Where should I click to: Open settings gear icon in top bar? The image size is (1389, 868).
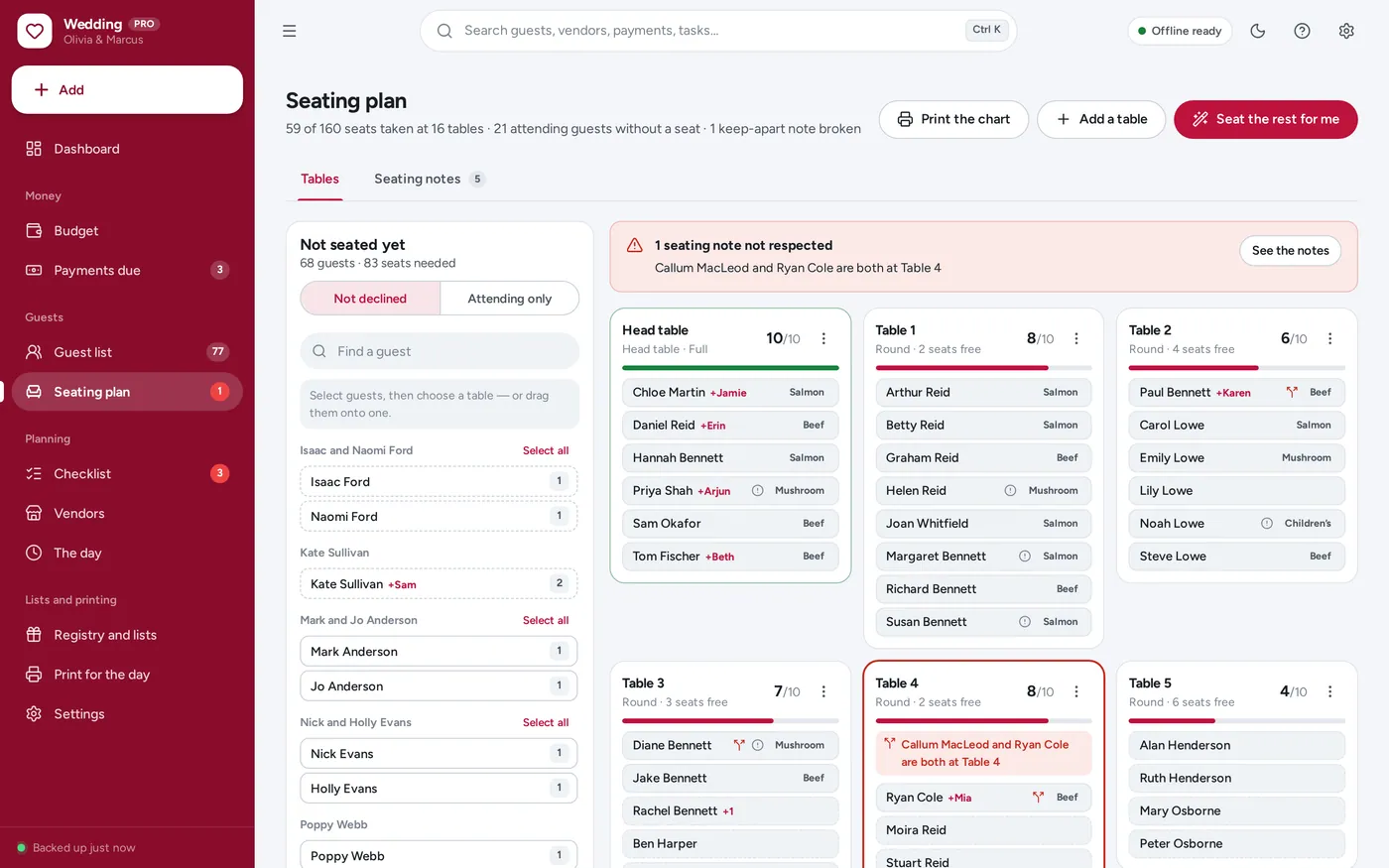(x=1346, y=31)
